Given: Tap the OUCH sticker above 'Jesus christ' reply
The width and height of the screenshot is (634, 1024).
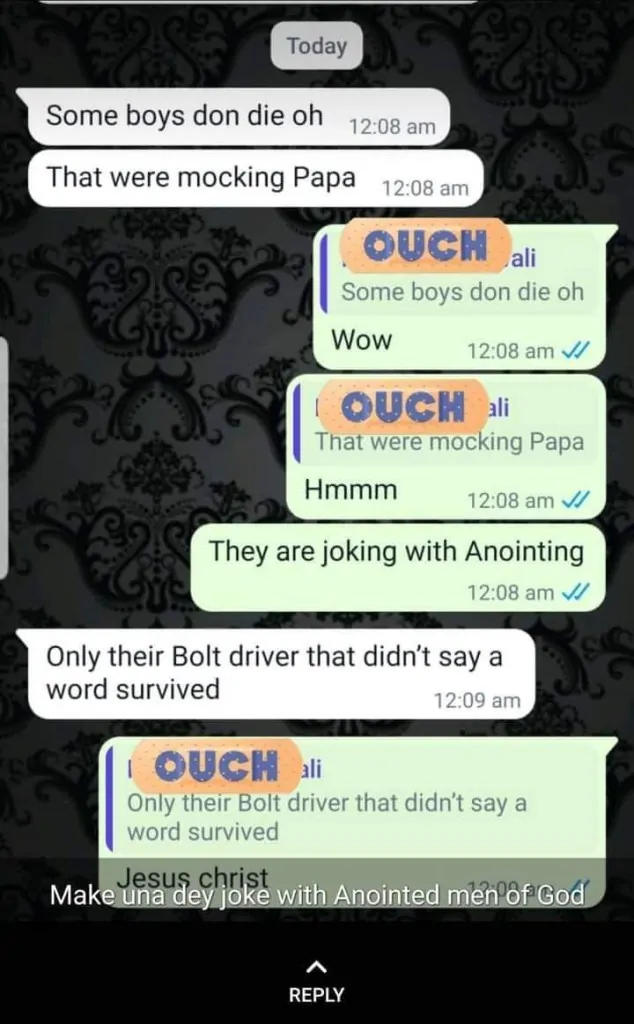Looking at the screenshot, I should [217, 765].
